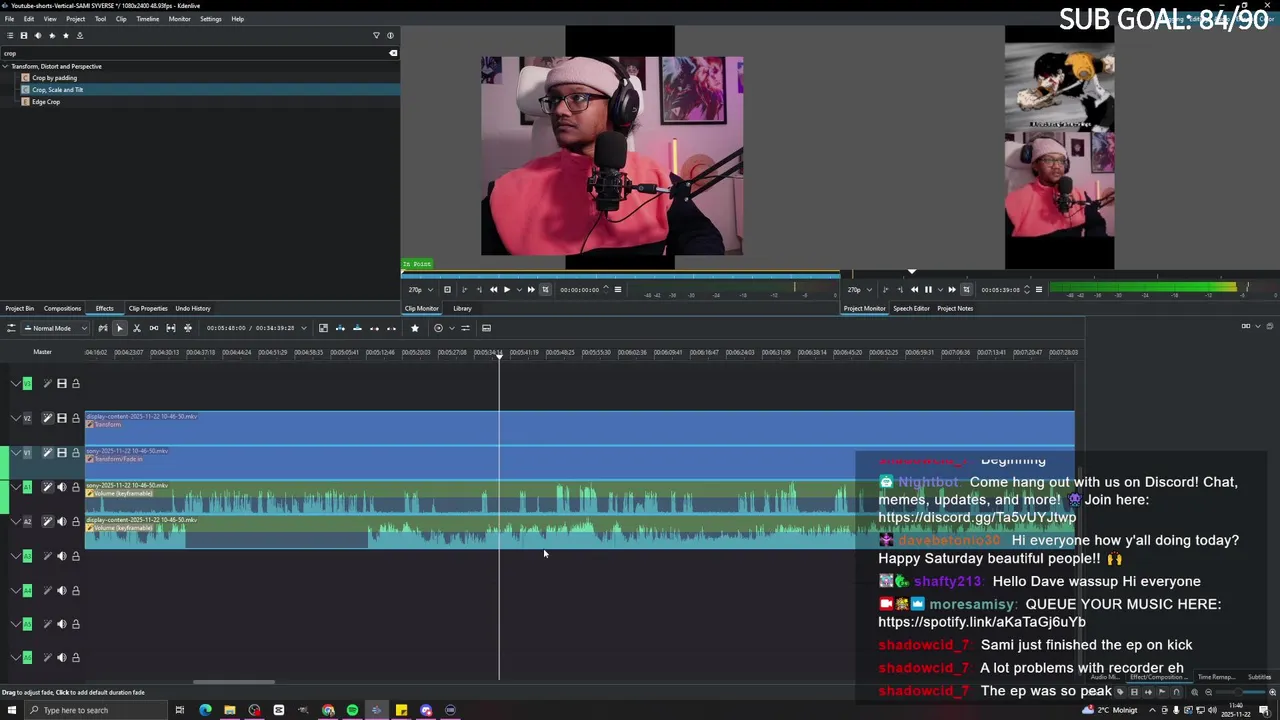This screenshot has width=1280, height=720.
Task: Collapse the V2 track chevron
Action: 15,418
